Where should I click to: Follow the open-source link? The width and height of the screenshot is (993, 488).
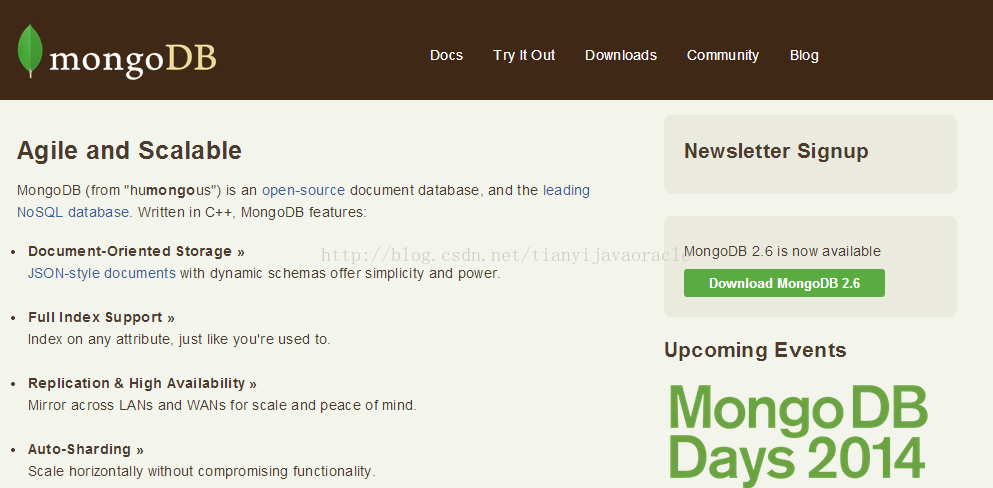tap(303, 190)
